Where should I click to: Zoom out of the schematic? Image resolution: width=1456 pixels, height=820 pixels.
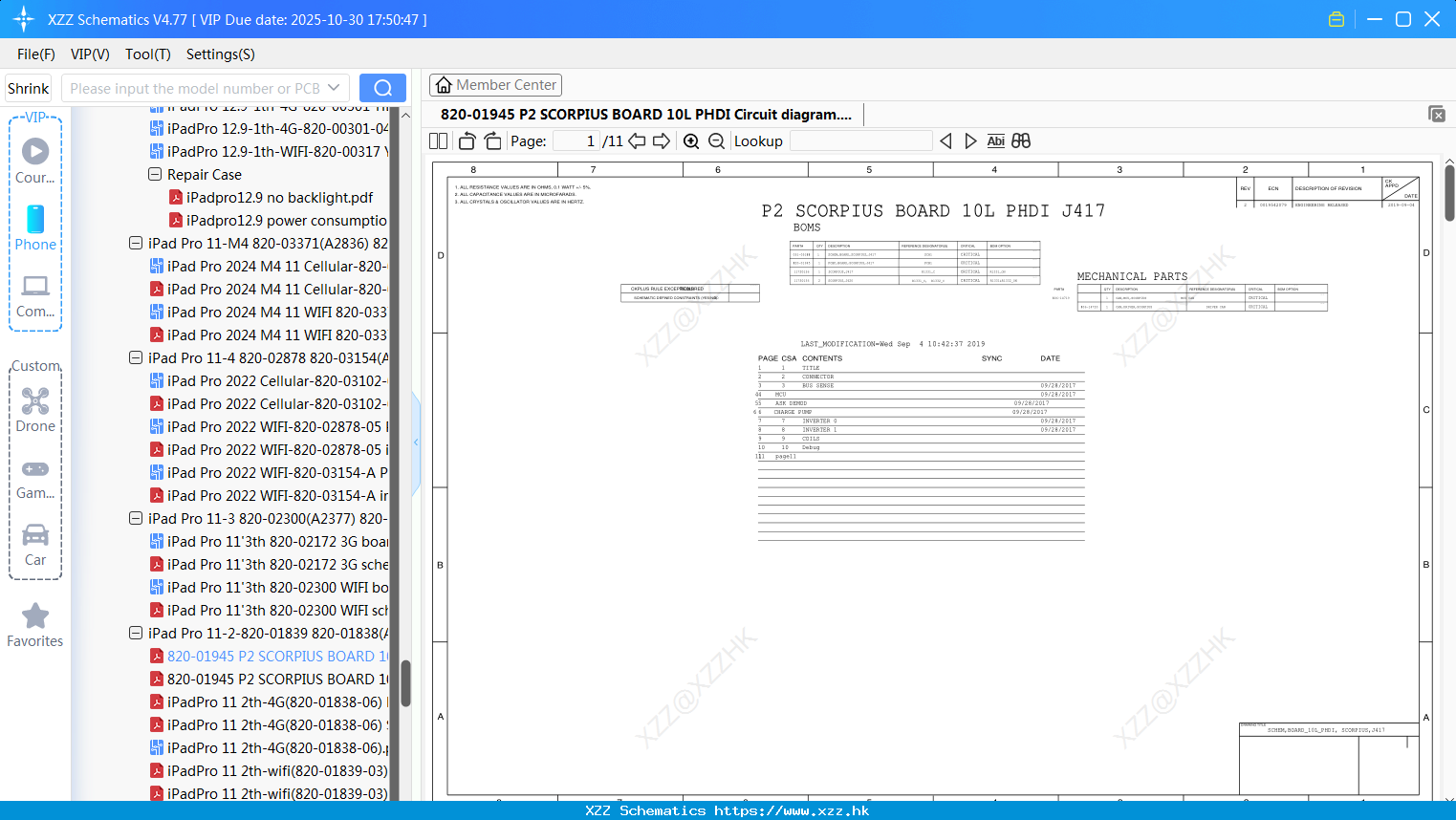point(716,140)
